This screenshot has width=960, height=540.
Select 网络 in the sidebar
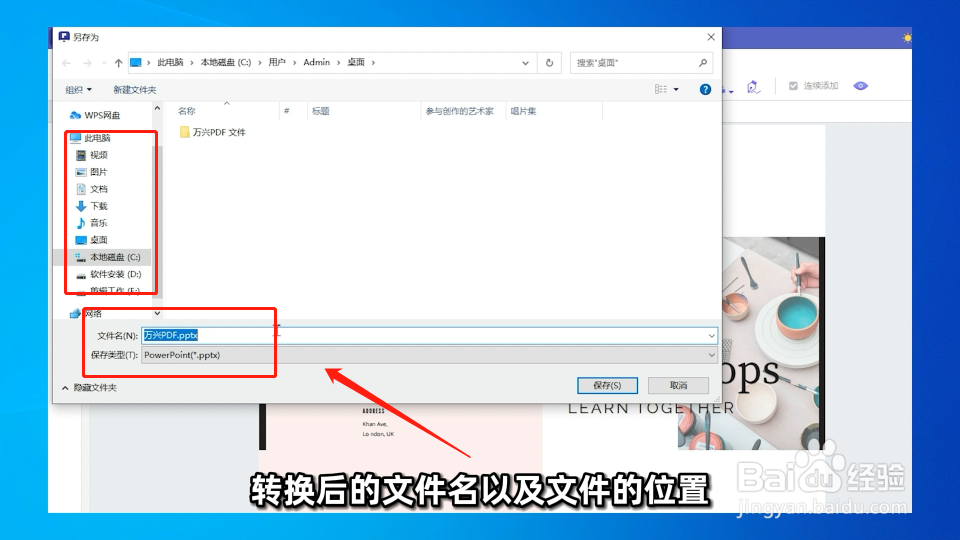click(x=86, y=313)
